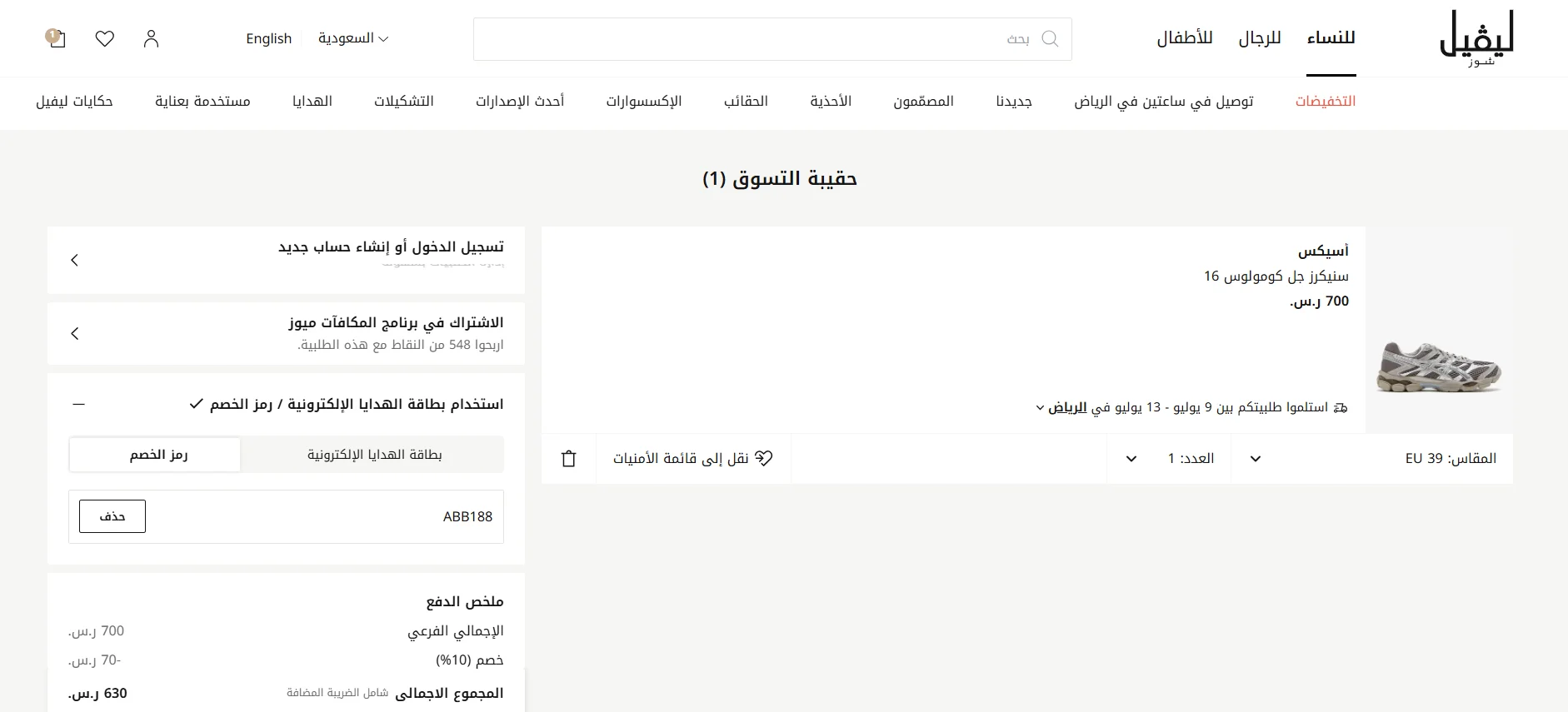1568x712 pixels.
Task: Click the delivery truck icon
Action: [1340, 408]
